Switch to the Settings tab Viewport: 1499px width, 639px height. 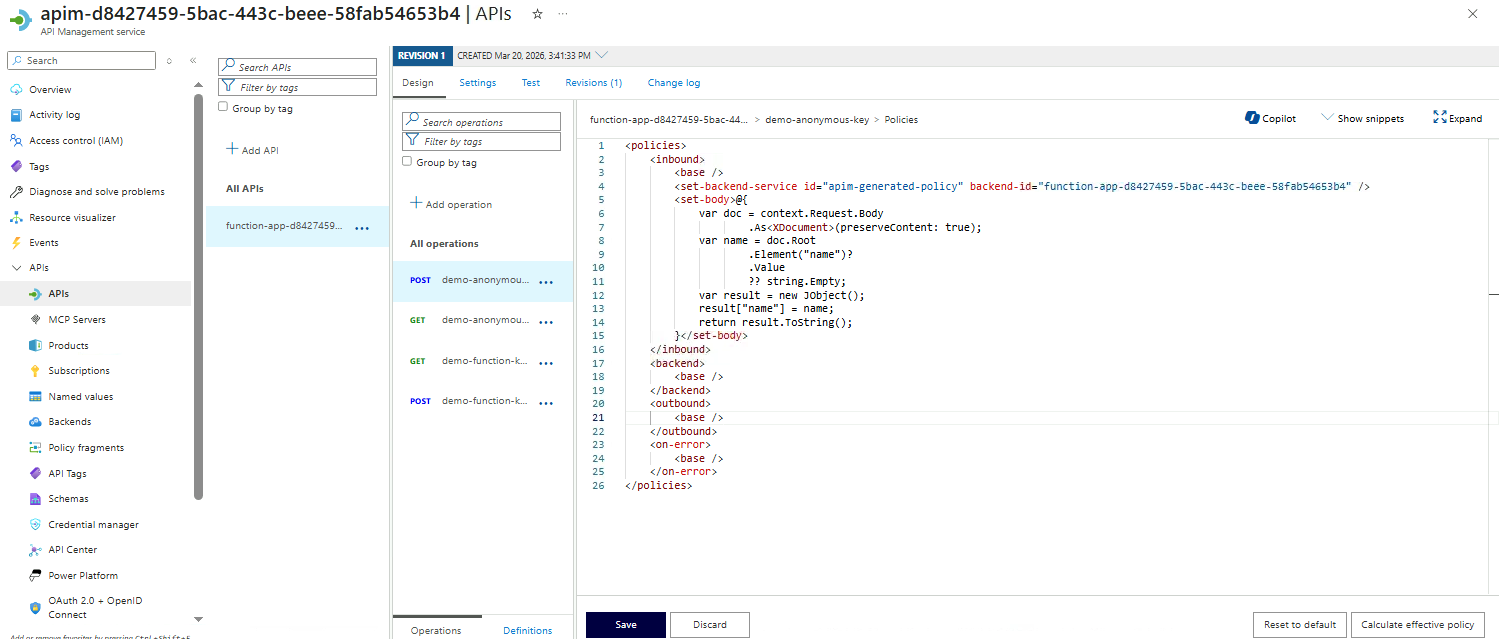pos(477,83)
